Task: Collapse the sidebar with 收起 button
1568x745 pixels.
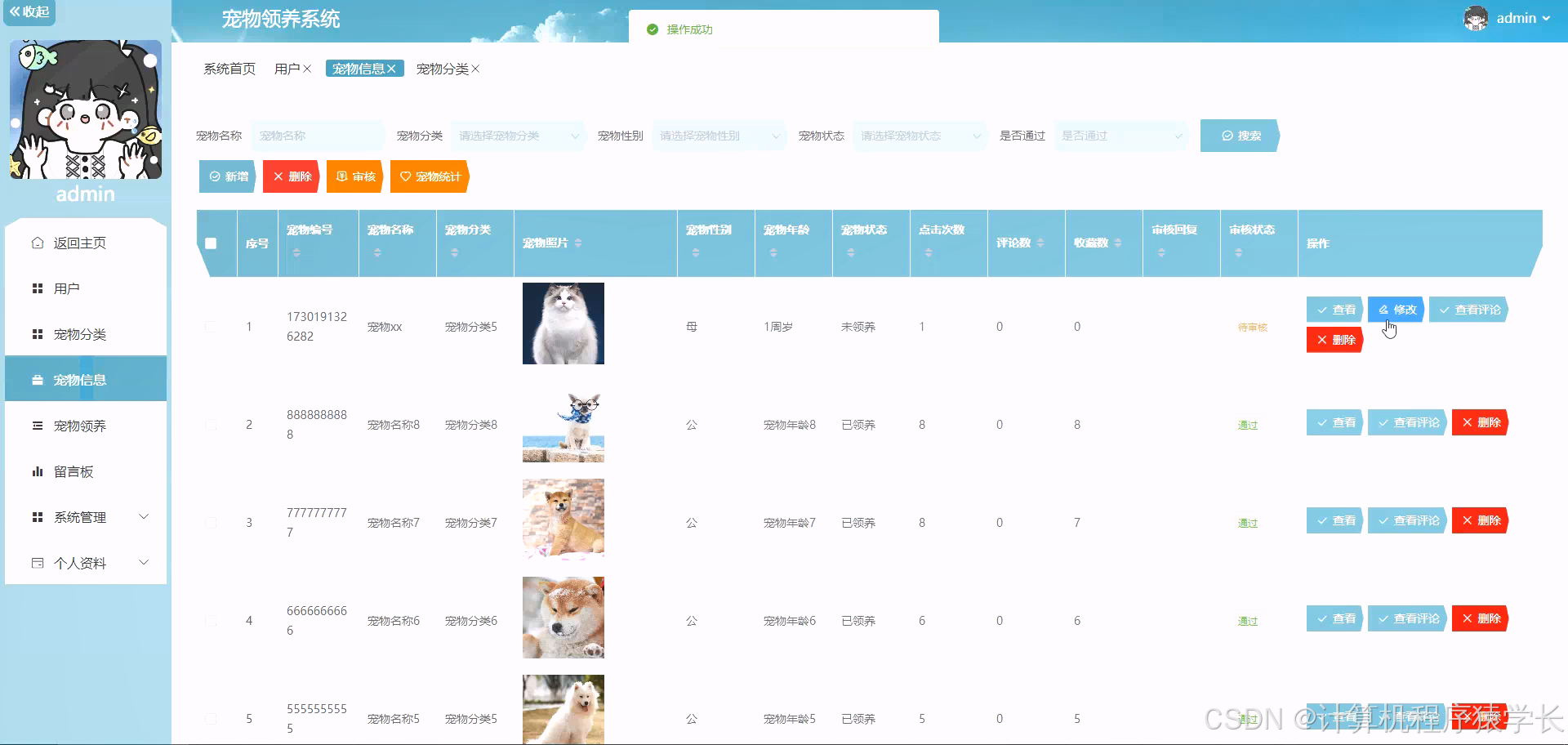Action: 29,13
